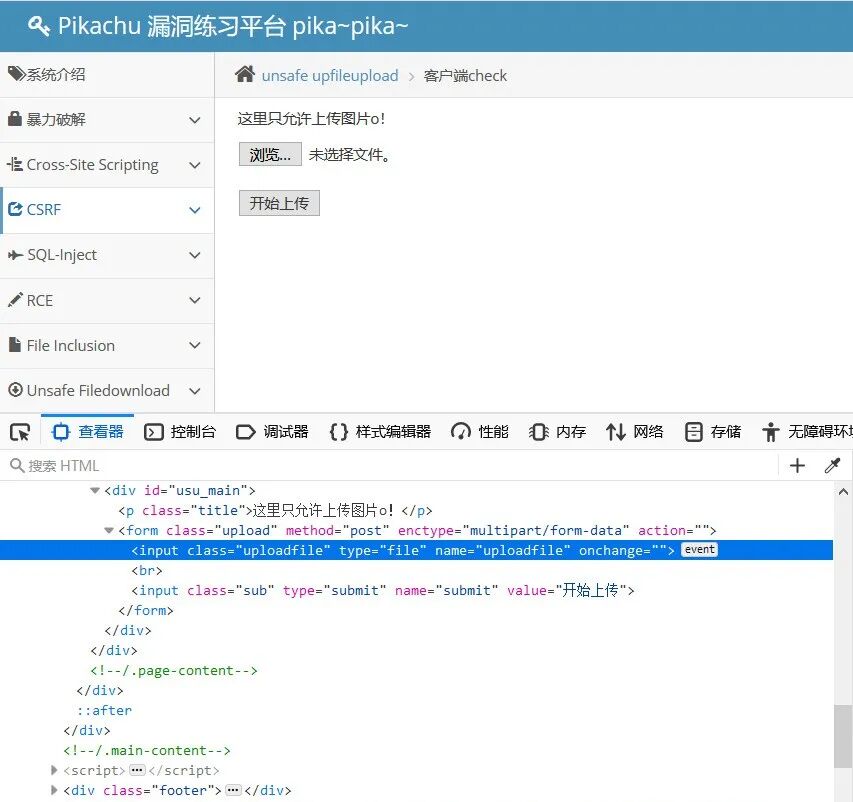Expand the File Inclusion chevron

195,346
